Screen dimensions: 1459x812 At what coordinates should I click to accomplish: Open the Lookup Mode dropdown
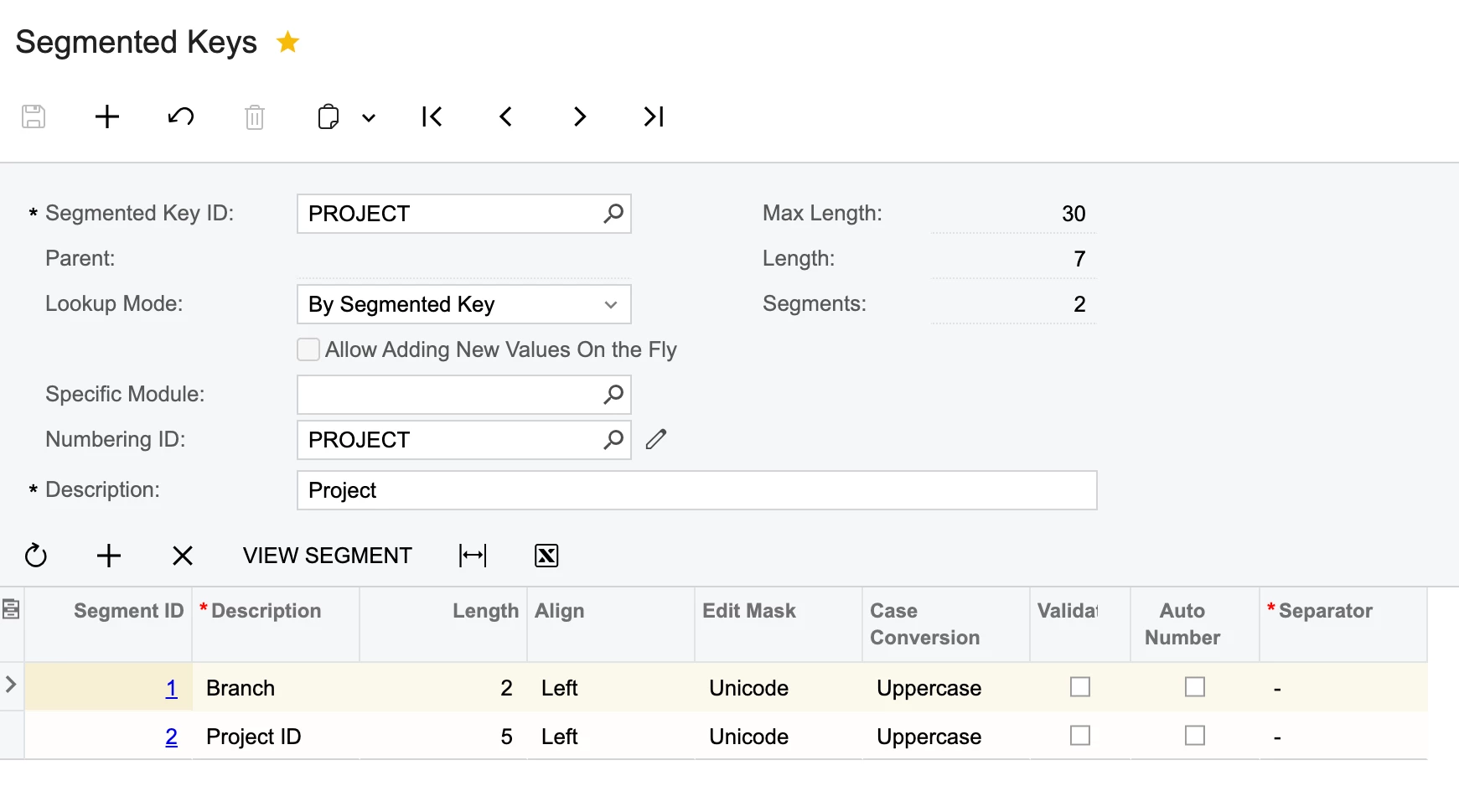point(611,304)
